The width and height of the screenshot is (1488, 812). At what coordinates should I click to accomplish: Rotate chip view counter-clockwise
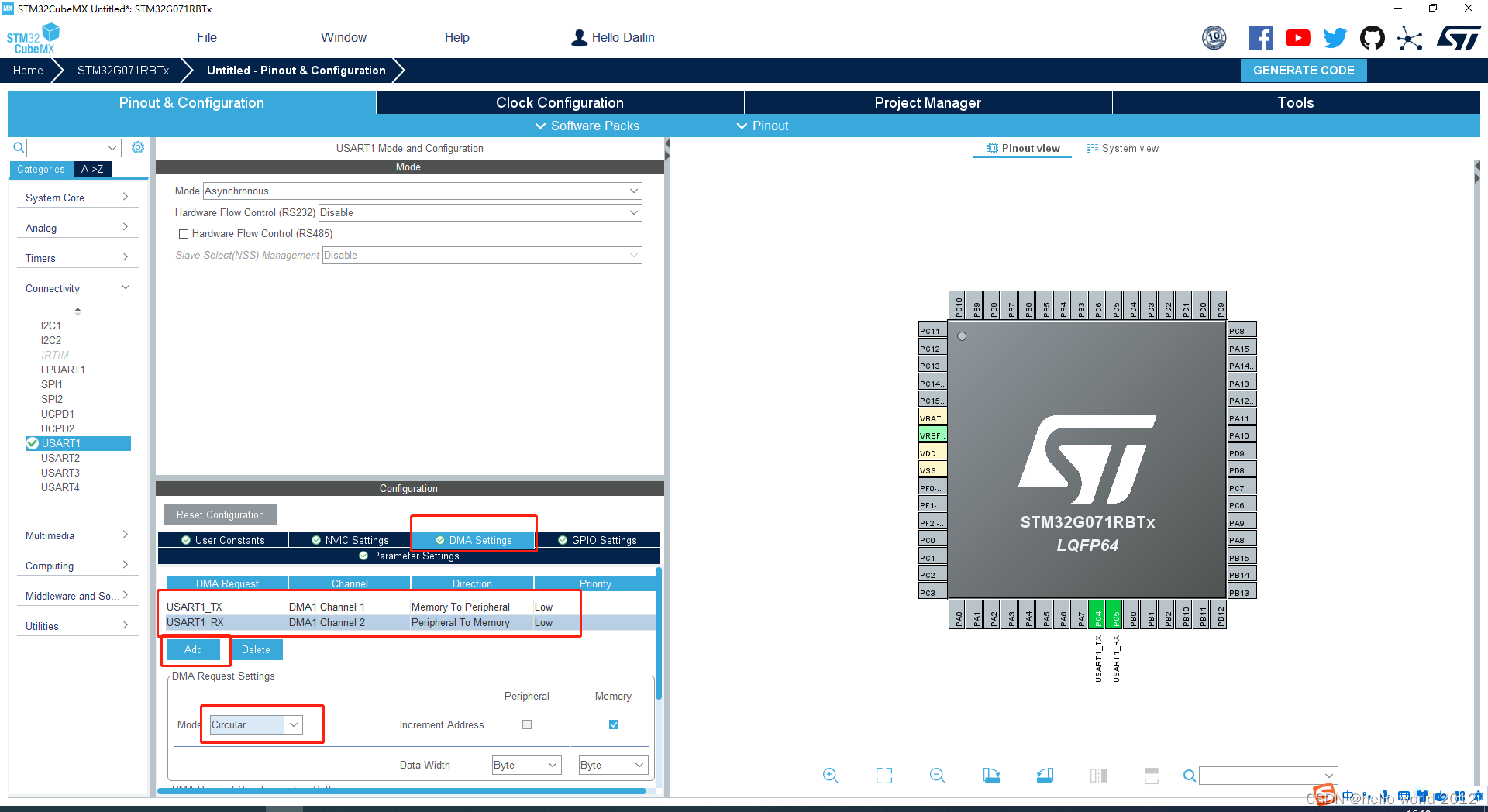click(1045, 776)
